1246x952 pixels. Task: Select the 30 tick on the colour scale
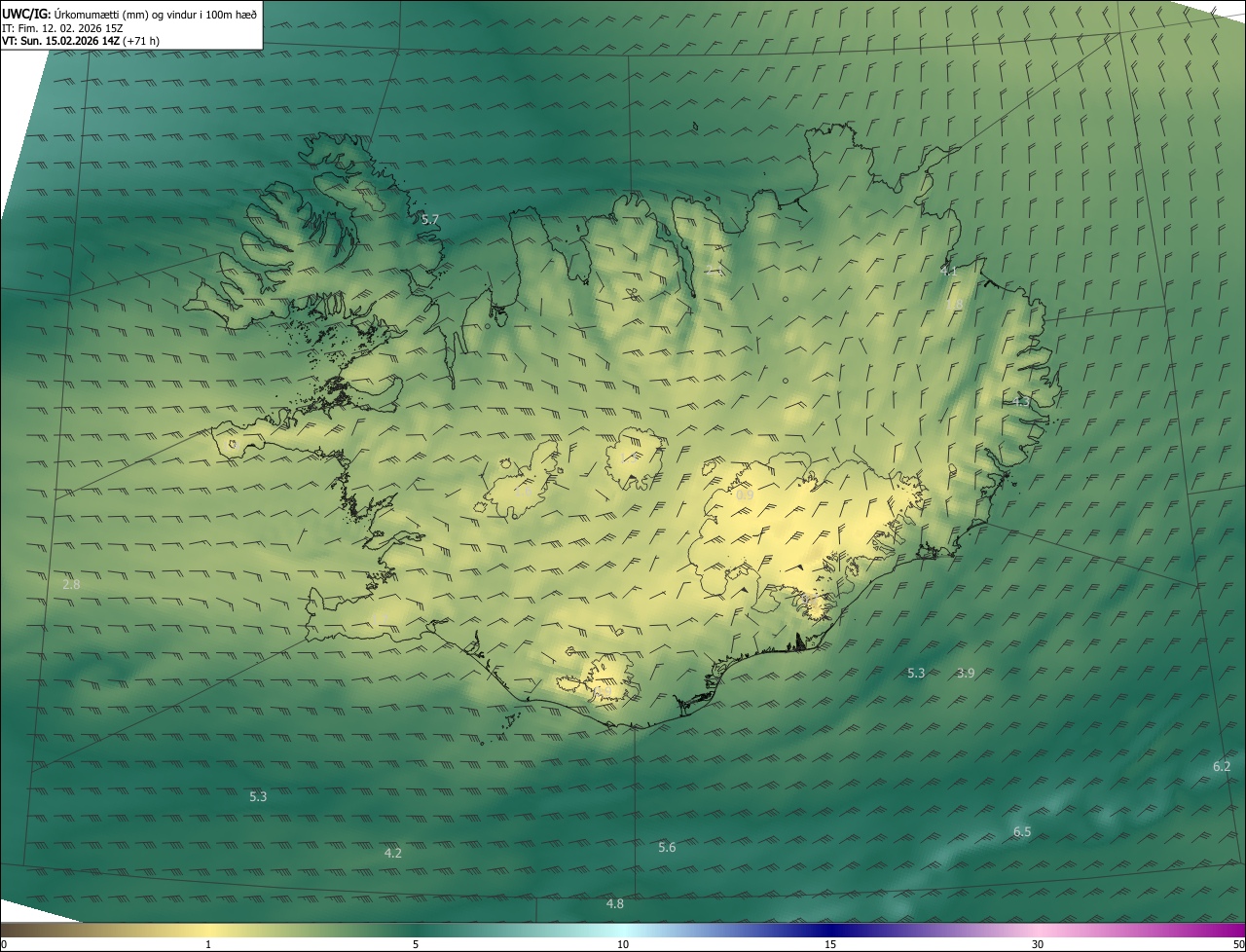tap(1038, 944)
